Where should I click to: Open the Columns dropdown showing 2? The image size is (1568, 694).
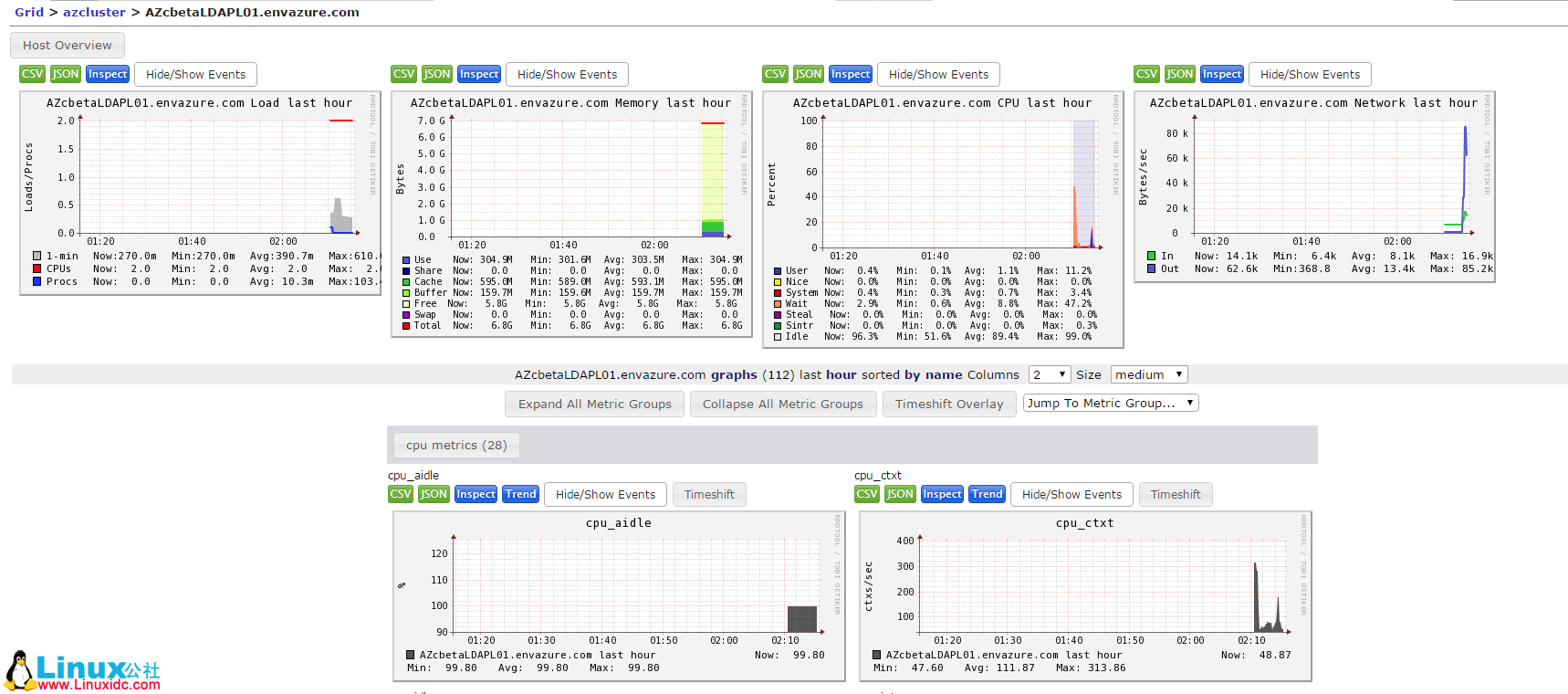(1050, 374)
